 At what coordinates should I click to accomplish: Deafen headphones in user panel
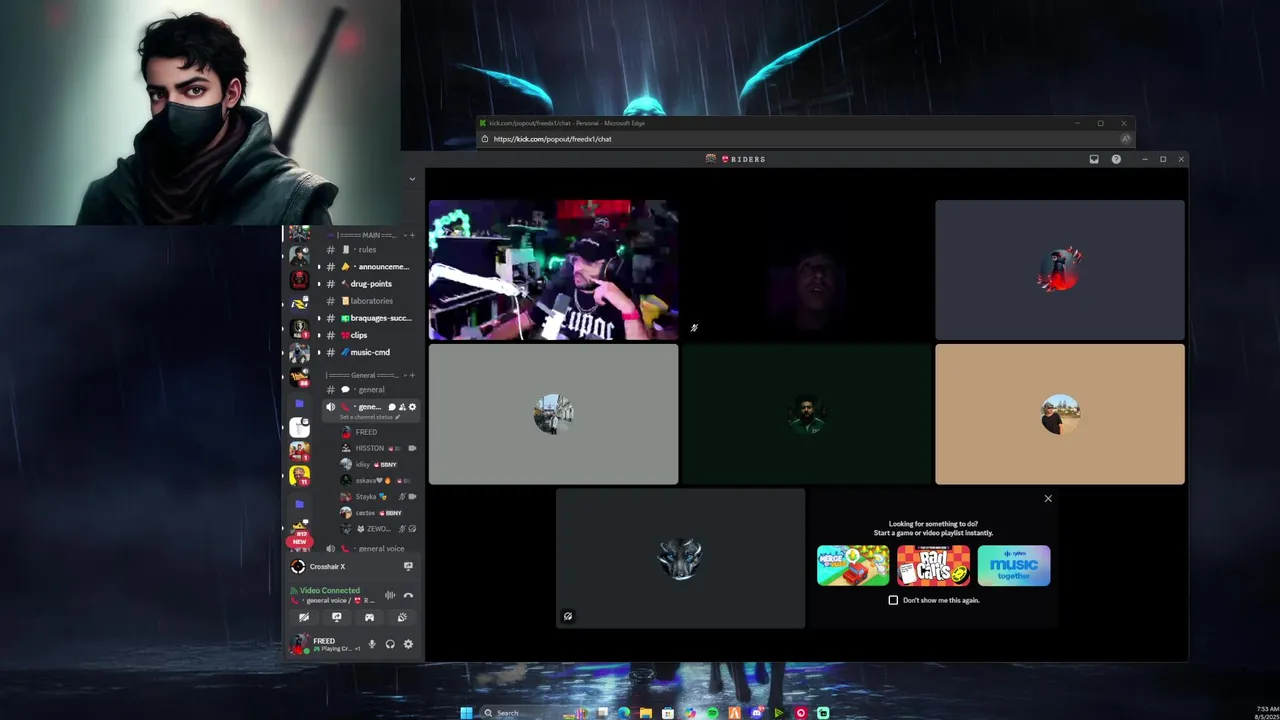[390, 644]
